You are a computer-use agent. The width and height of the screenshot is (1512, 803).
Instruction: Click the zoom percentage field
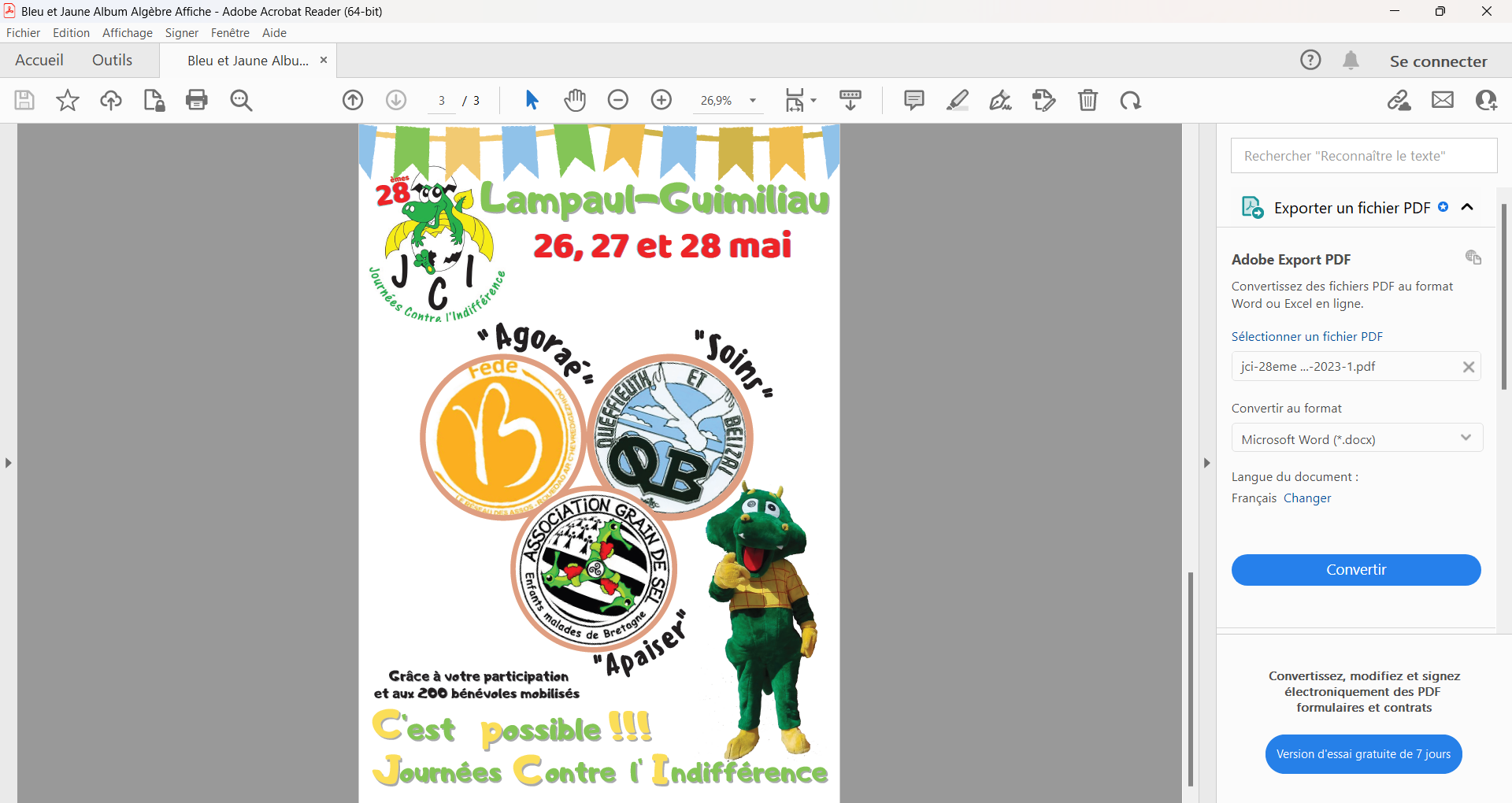(717, 100)
